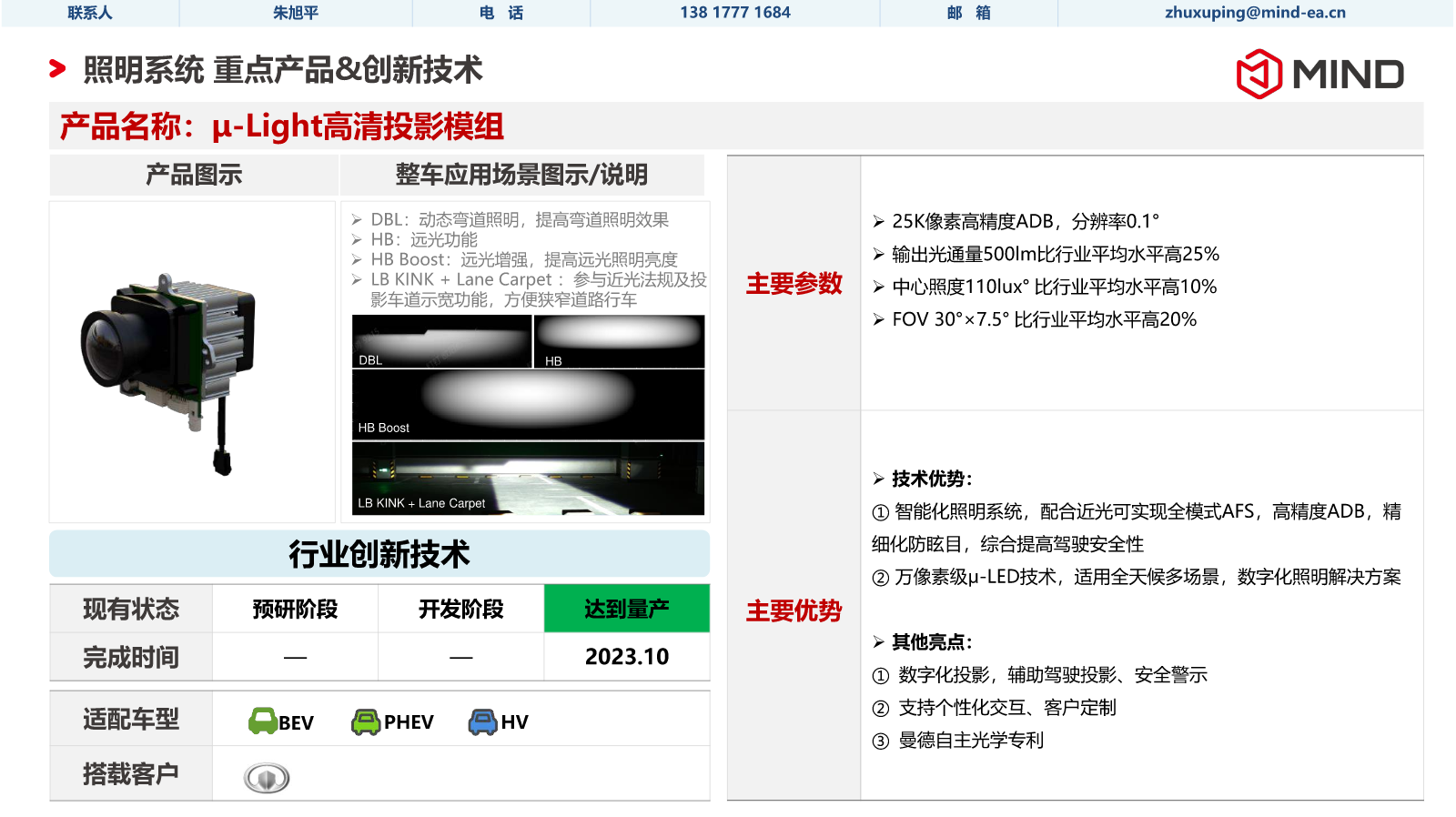This screenshot has height=817, width=1456.
Task: Click the 2023.10 completion date cell
Action: coord(626,657)
